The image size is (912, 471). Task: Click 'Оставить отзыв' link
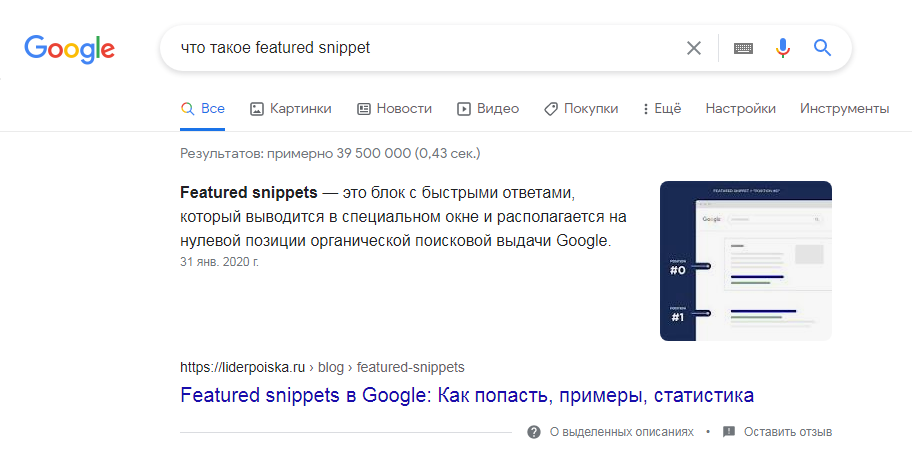point(788,432)
